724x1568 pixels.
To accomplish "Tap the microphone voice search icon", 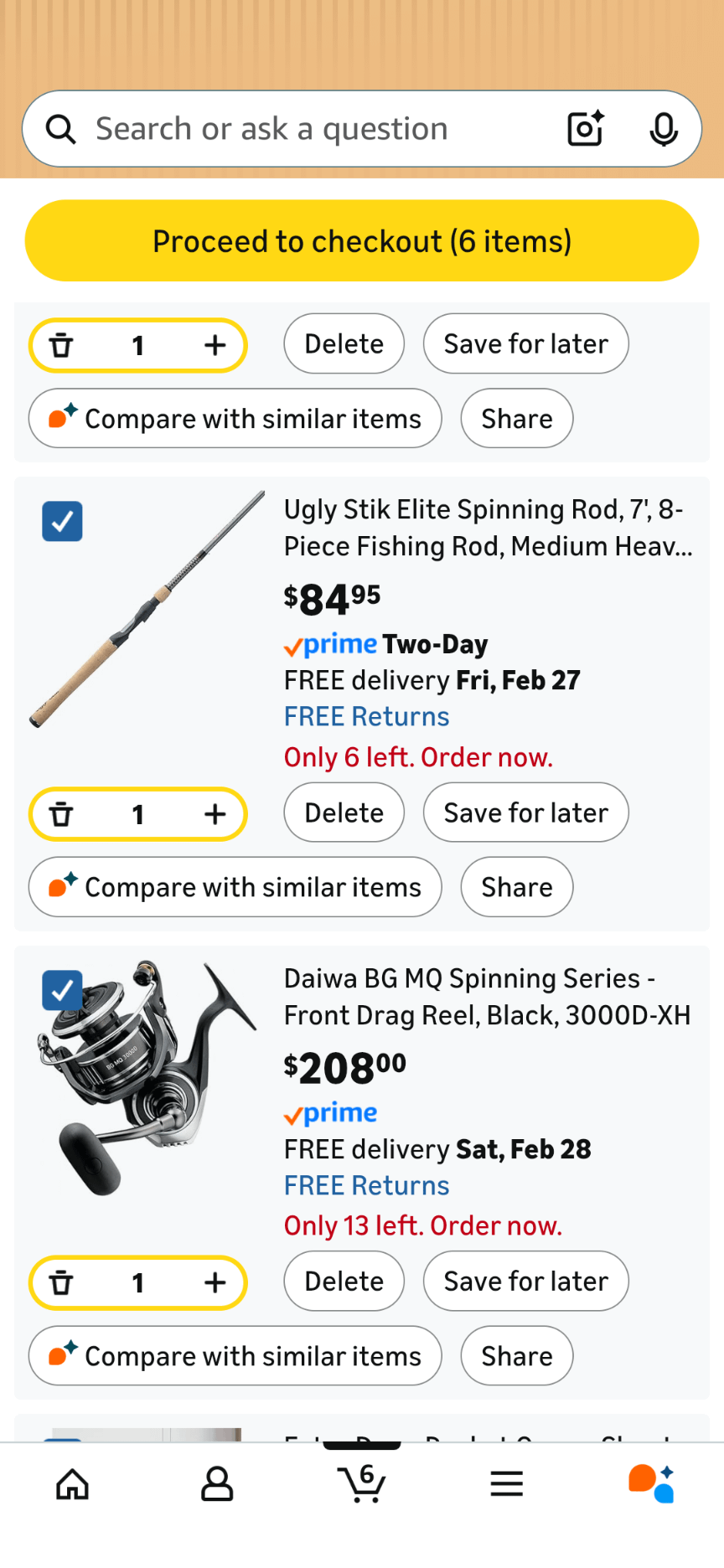I will coord(664,129).
